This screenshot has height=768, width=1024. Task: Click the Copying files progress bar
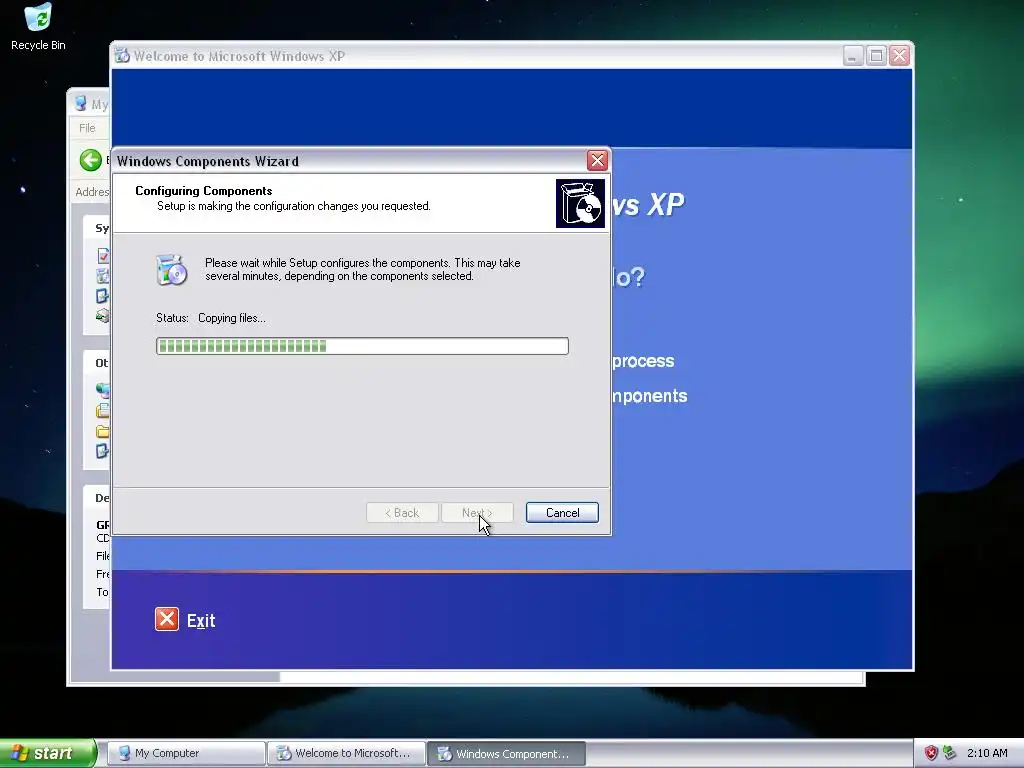362,346
